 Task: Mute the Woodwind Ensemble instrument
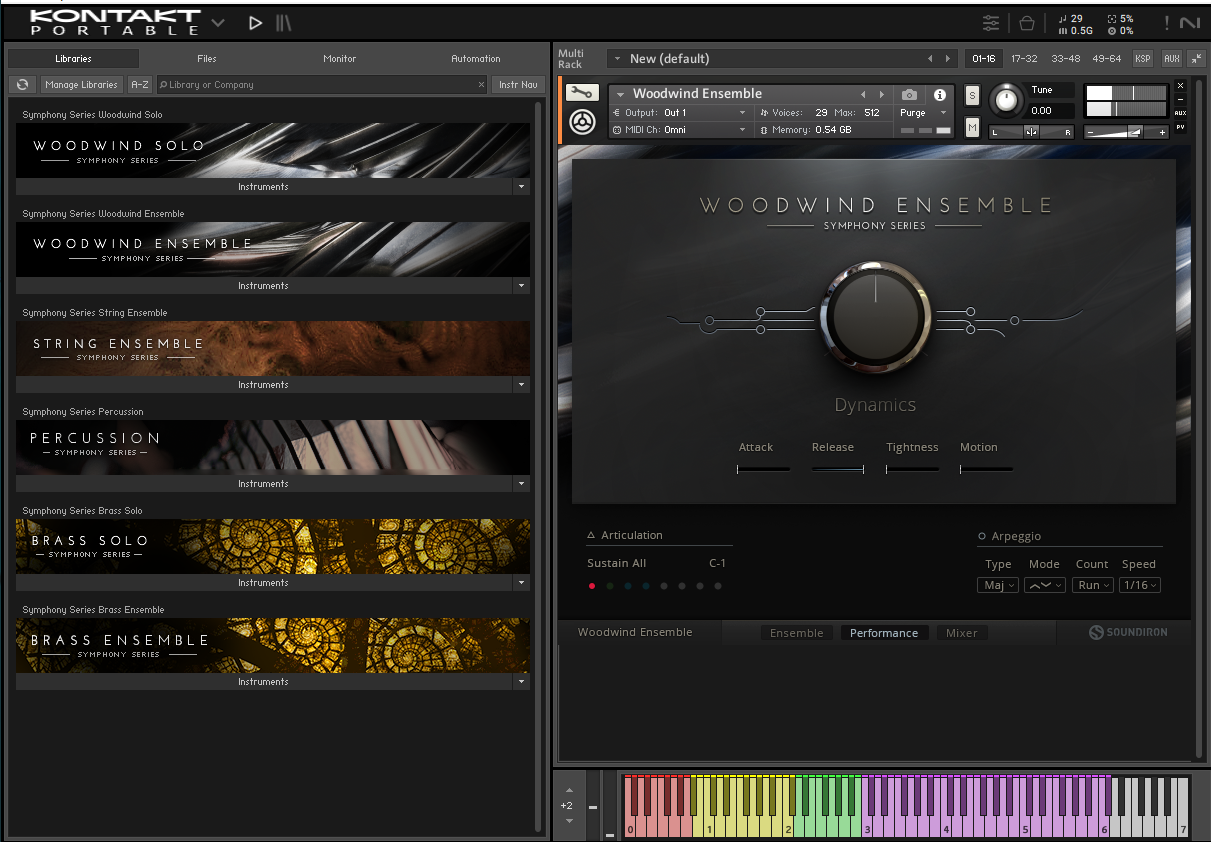[x=972, y=126]
